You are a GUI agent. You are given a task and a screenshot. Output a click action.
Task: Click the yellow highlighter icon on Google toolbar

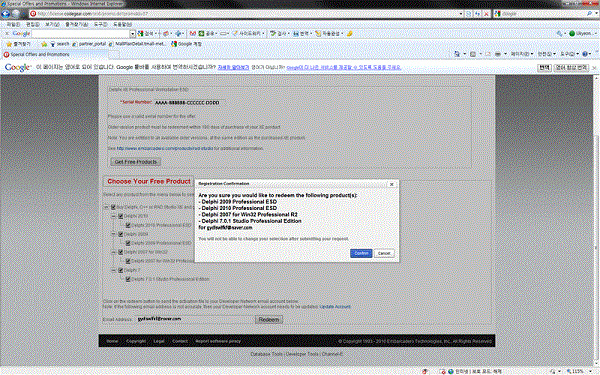[x=349, y=34]
